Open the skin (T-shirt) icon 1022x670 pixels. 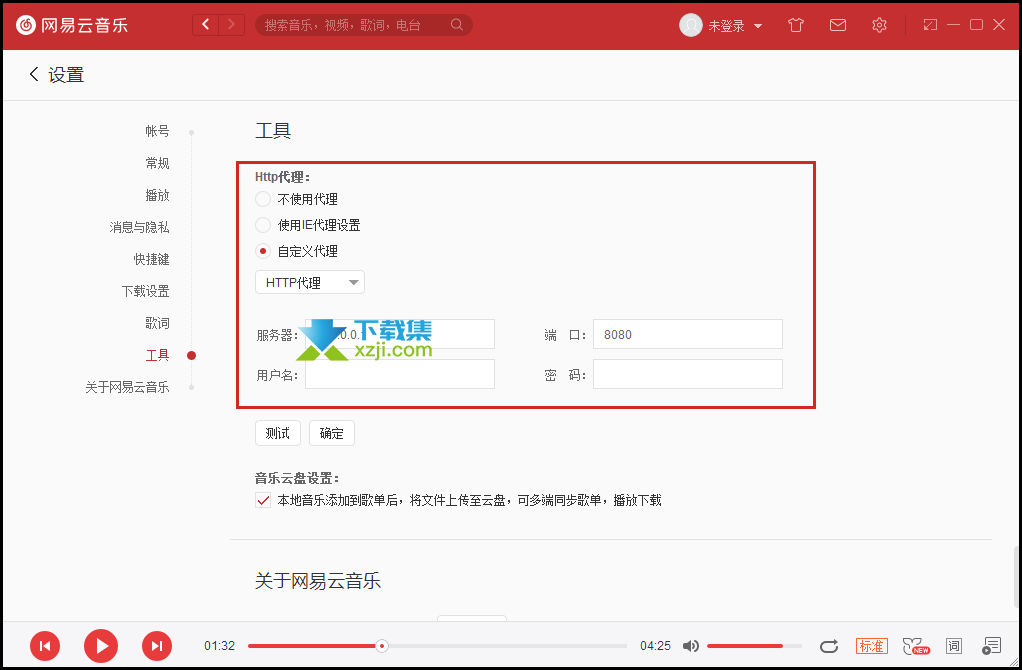click(x=796, y=25)
